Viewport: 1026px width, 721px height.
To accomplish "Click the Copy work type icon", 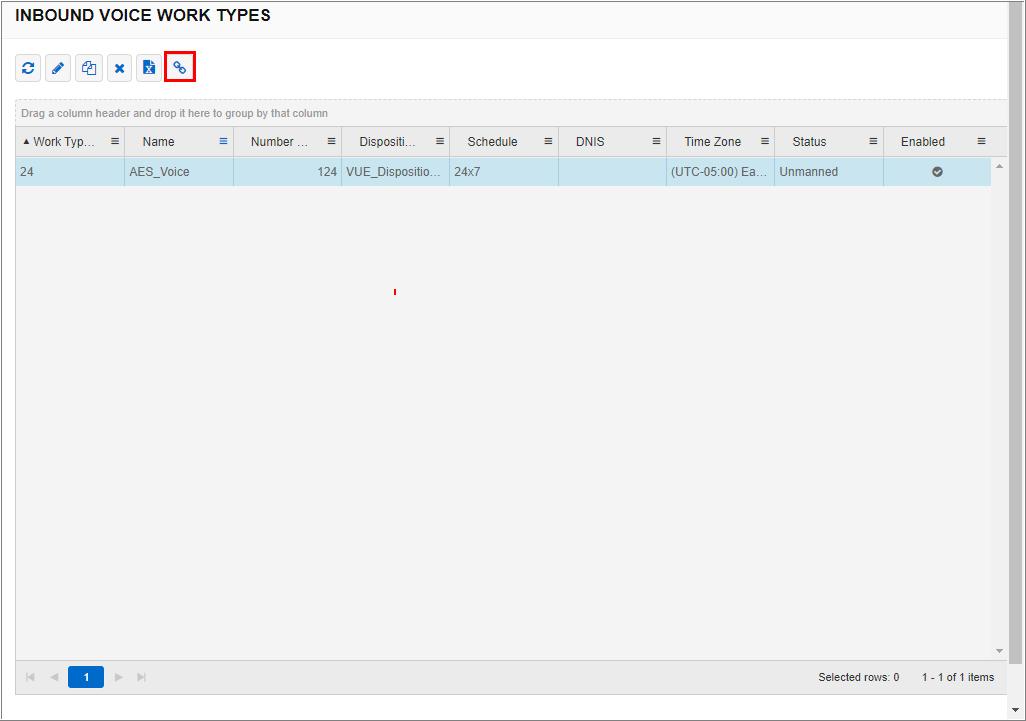I will click(88, 68).
